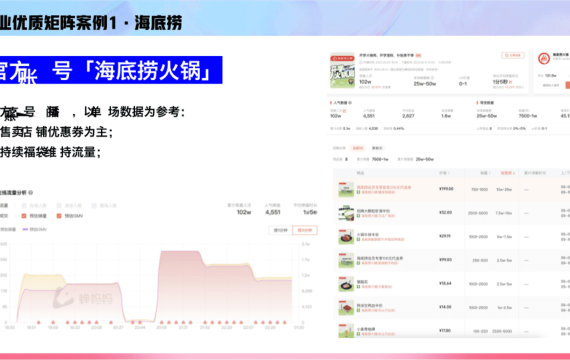Sort table by the 销量 column header

point(485,173)
